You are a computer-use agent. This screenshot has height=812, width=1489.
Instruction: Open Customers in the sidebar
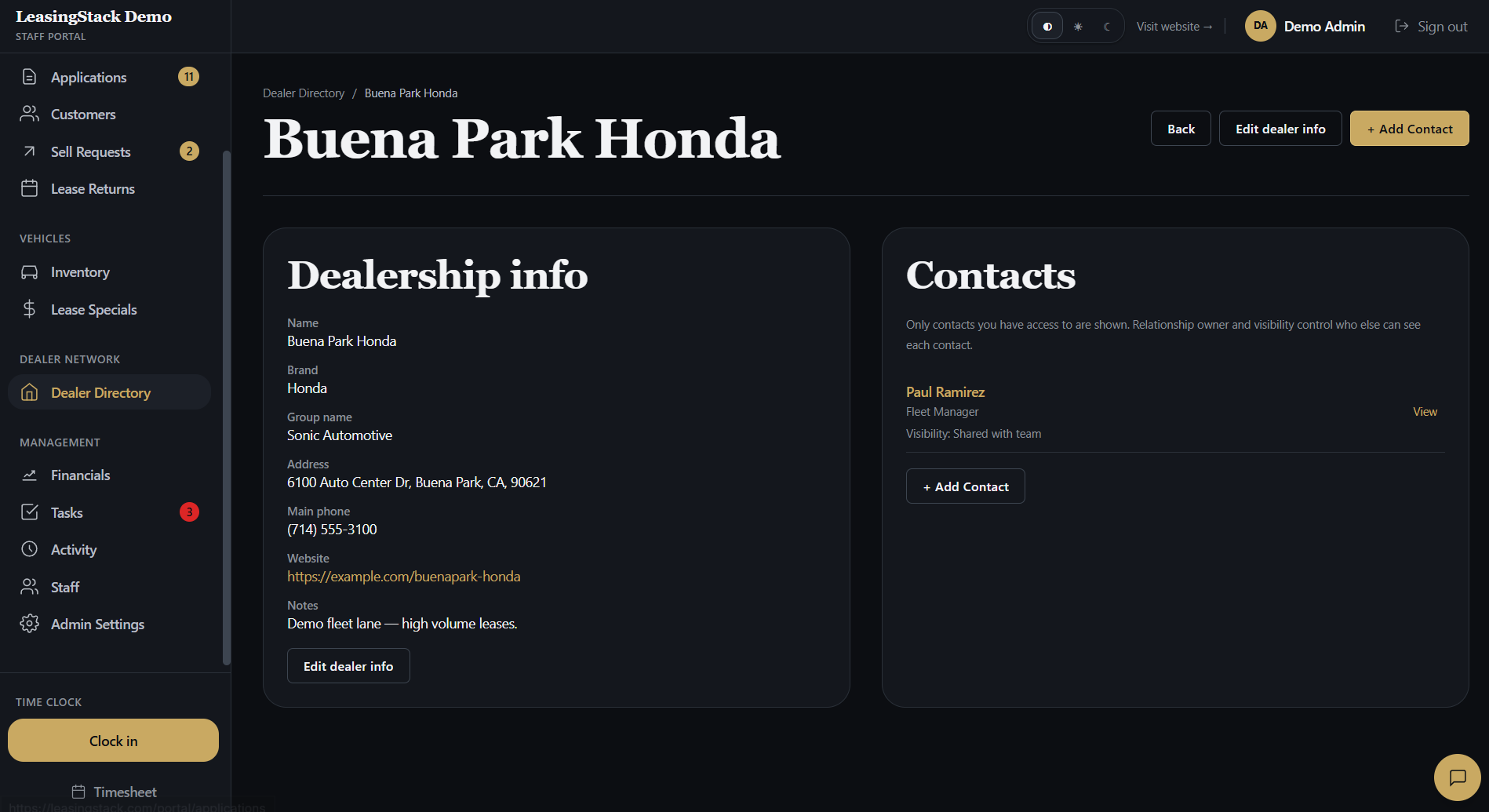point(110,114)
